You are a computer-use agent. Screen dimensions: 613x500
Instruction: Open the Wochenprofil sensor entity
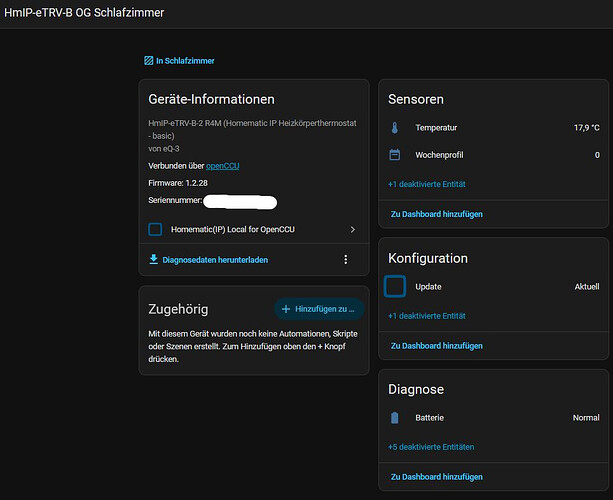493,155
